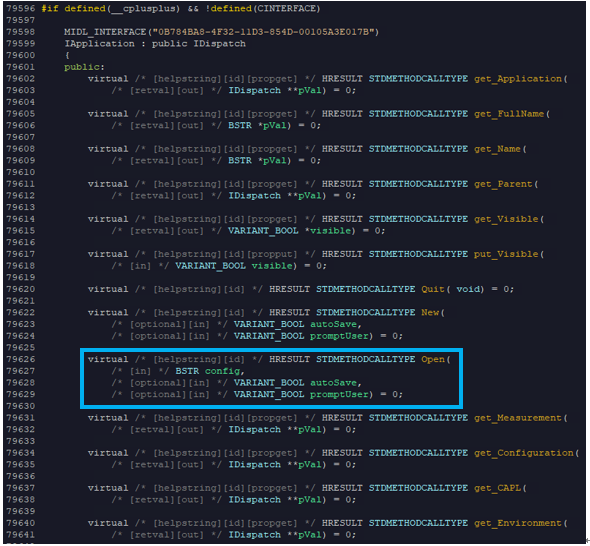Click line number 79626
The height and width of the screenshot is (546, 590).
(x=20, y=359)
